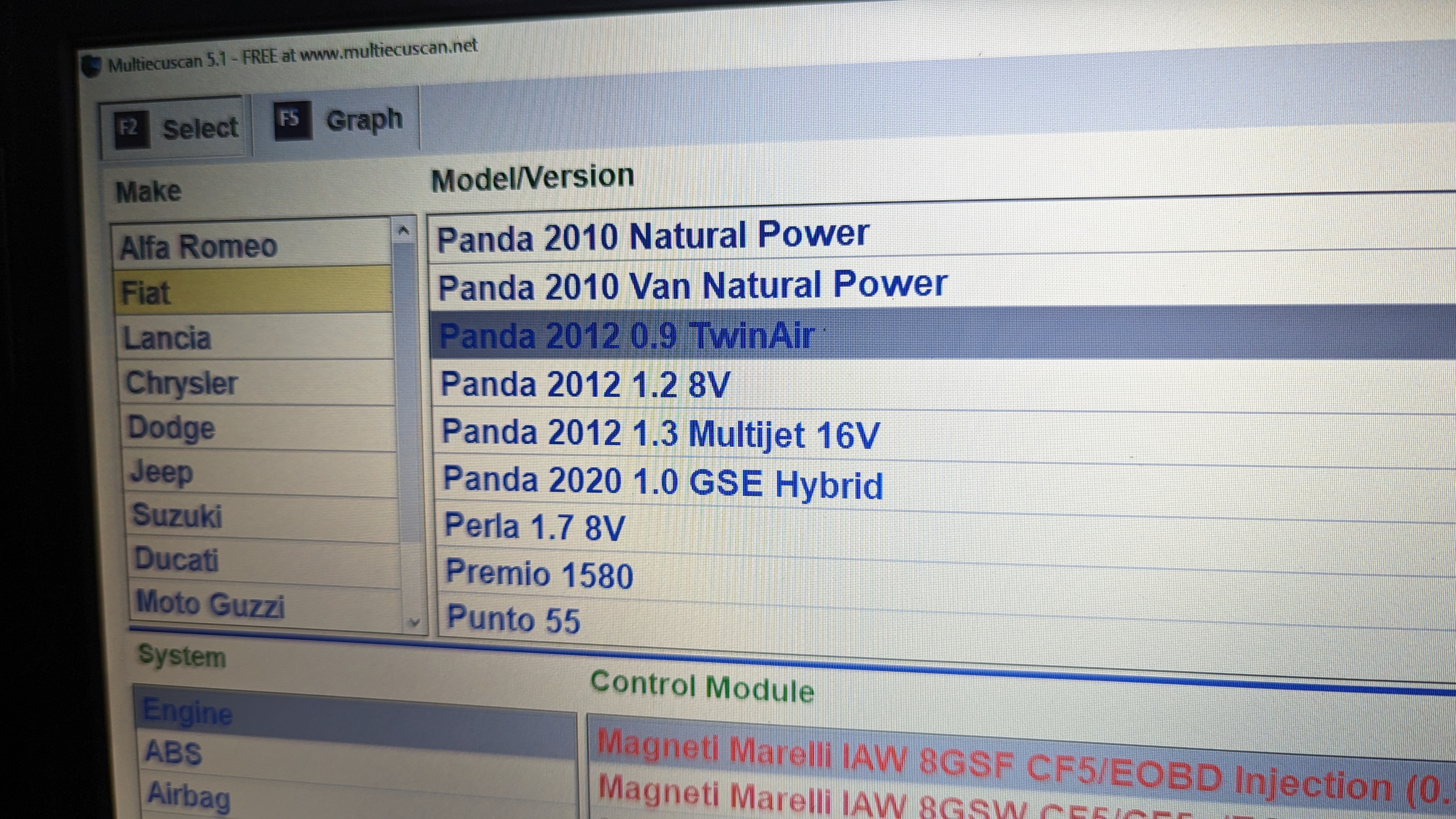The image size is (1456, 819).
Task: Open the Select tab
Action: click(x=175, y=128)
